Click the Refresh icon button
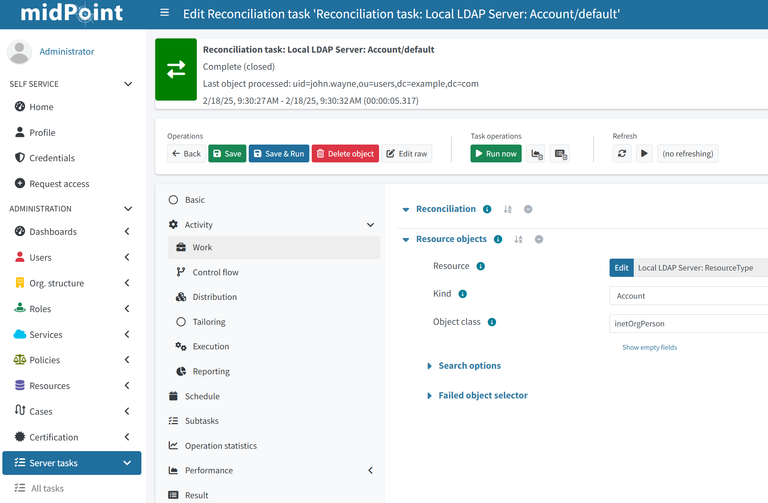Image resolution: width=768 pixels, height=503 pixels. [x=622, y=153]
